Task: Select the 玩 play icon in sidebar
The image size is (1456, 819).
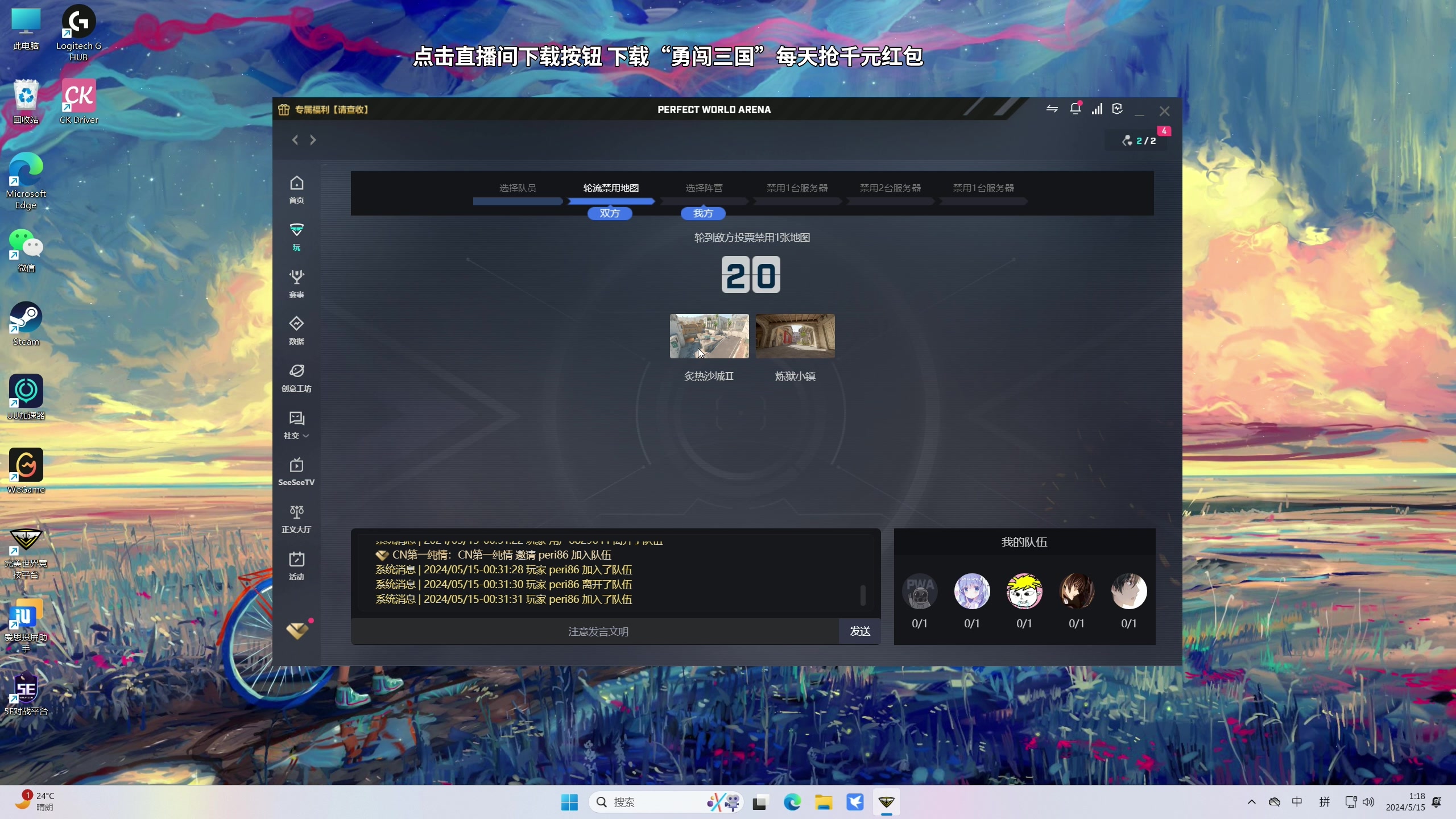Action: point(296,237)
